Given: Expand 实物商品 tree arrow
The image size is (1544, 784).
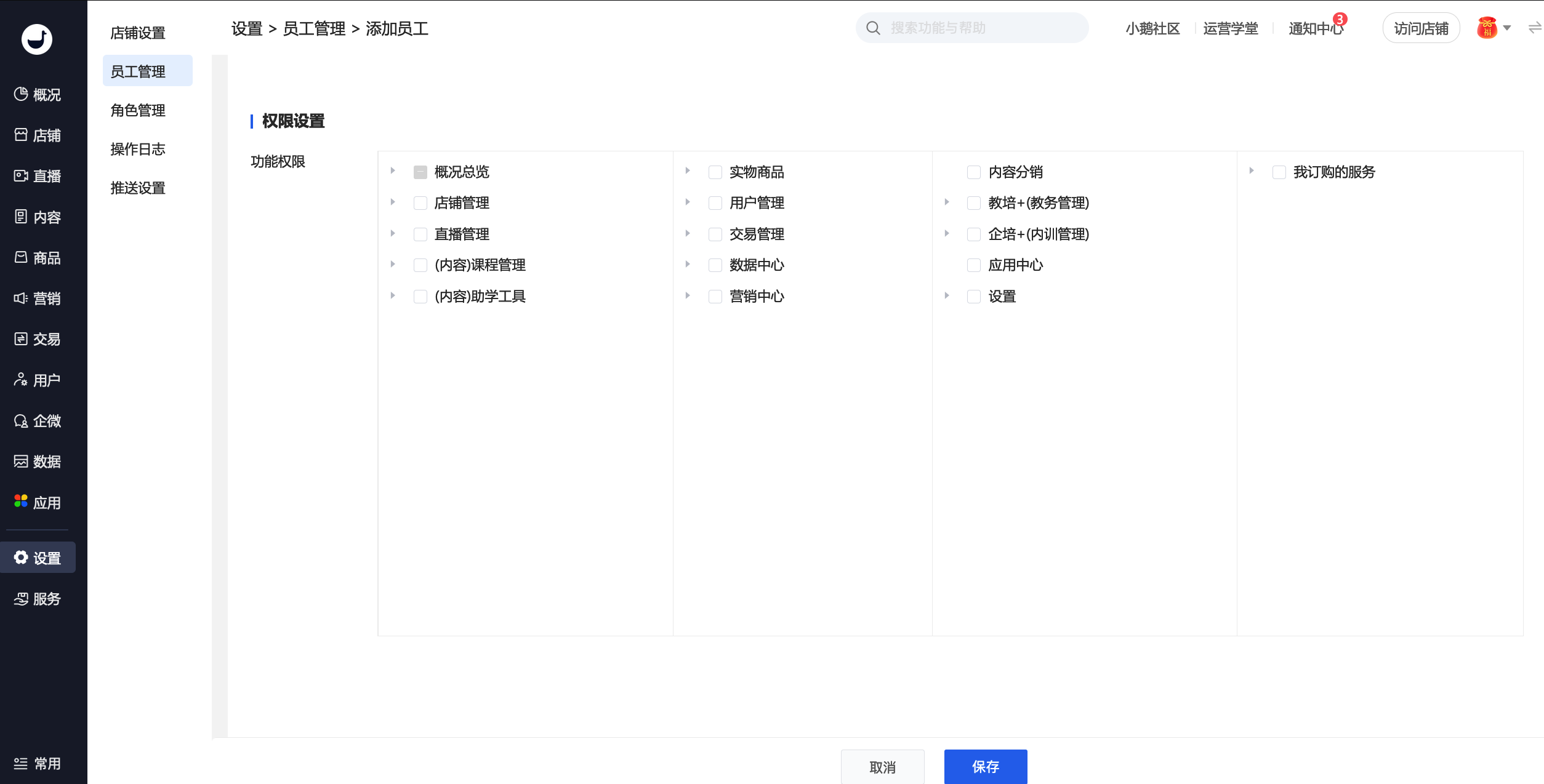Looking at the screenshot, I should (x=687, y=170).
